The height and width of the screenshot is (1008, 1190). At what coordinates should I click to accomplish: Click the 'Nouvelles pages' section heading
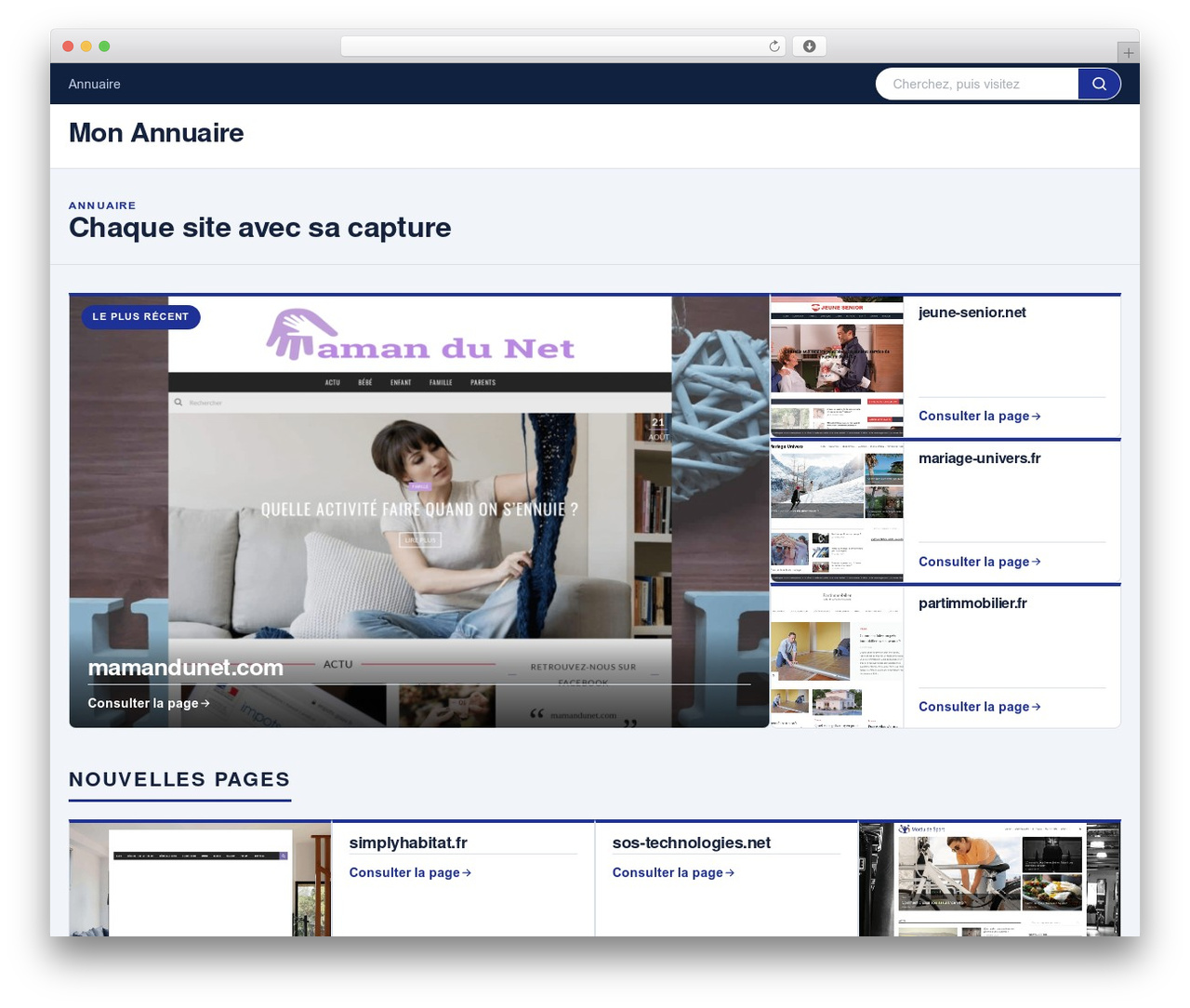tap(179, 779)
